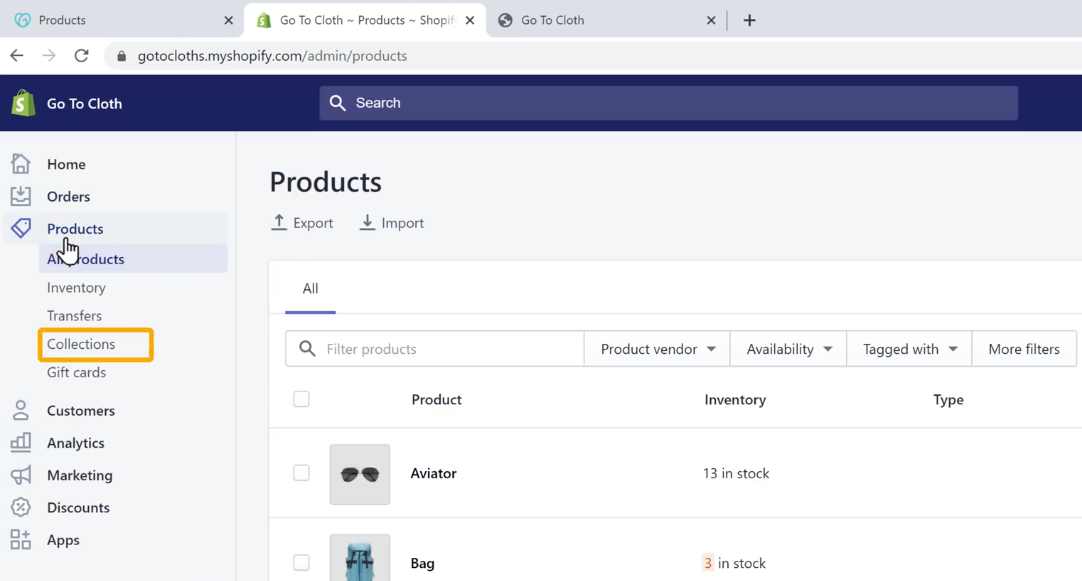Click the Shopify logo in header

point(23,104)
